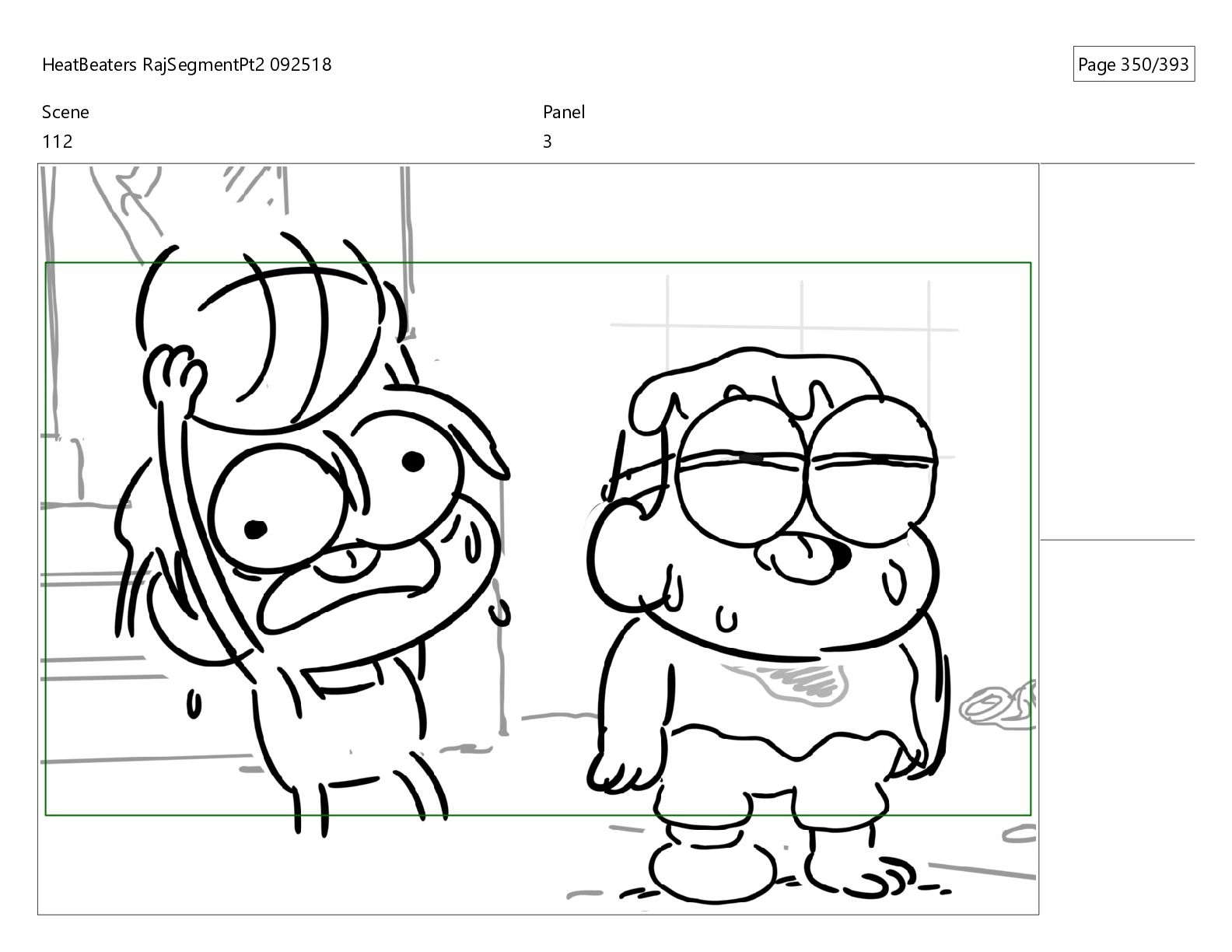
Task: Click the panel number '3'
Action: coord(548,142)
